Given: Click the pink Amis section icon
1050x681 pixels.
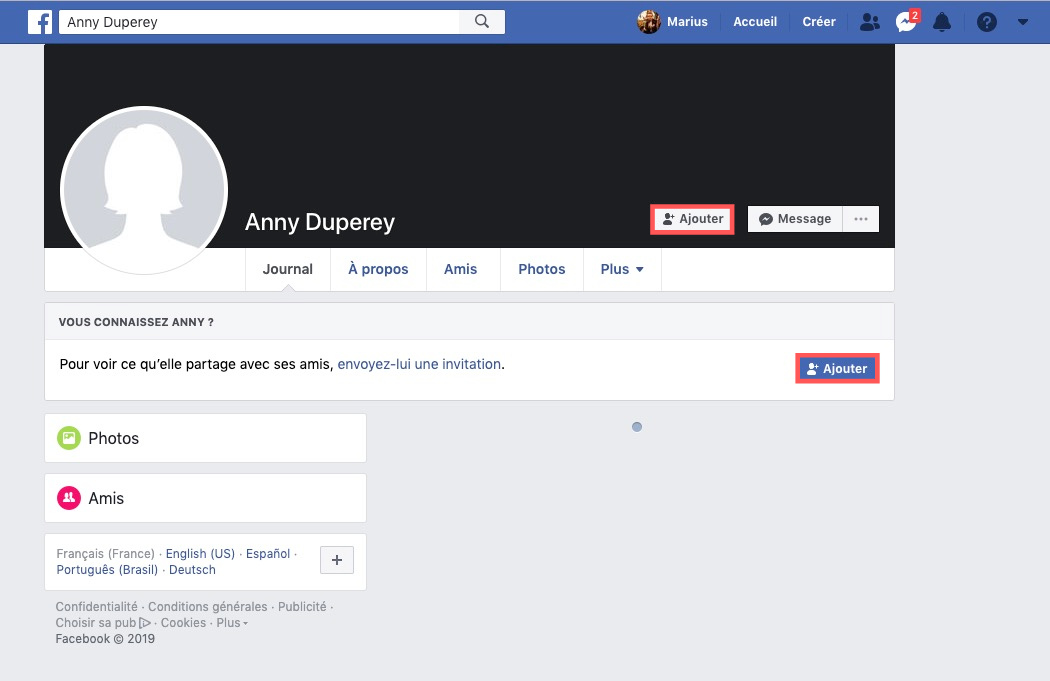Looking at the screenshot, I should [69, 498].
